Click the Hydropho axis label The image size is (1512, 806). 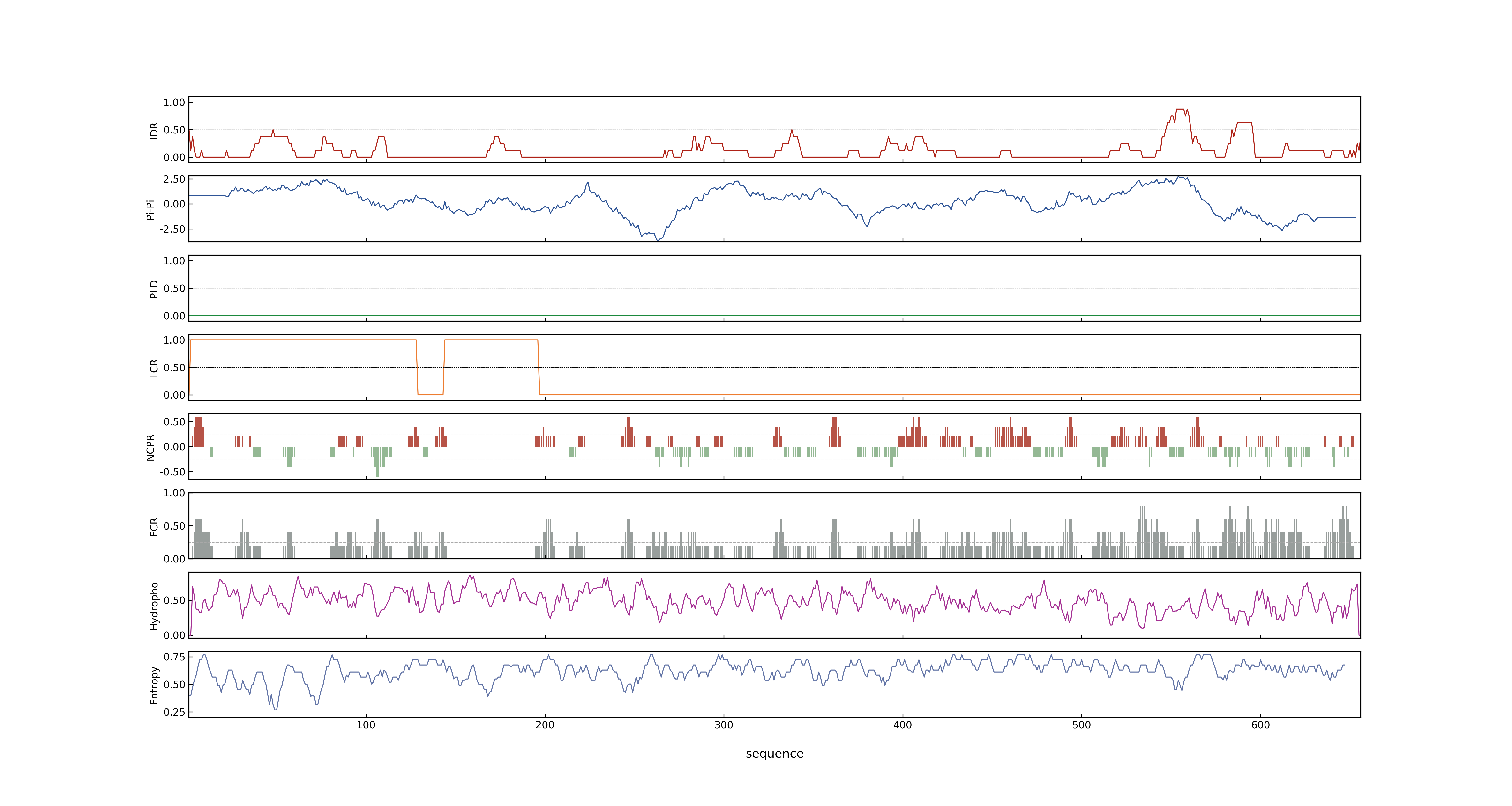(154, 606)
